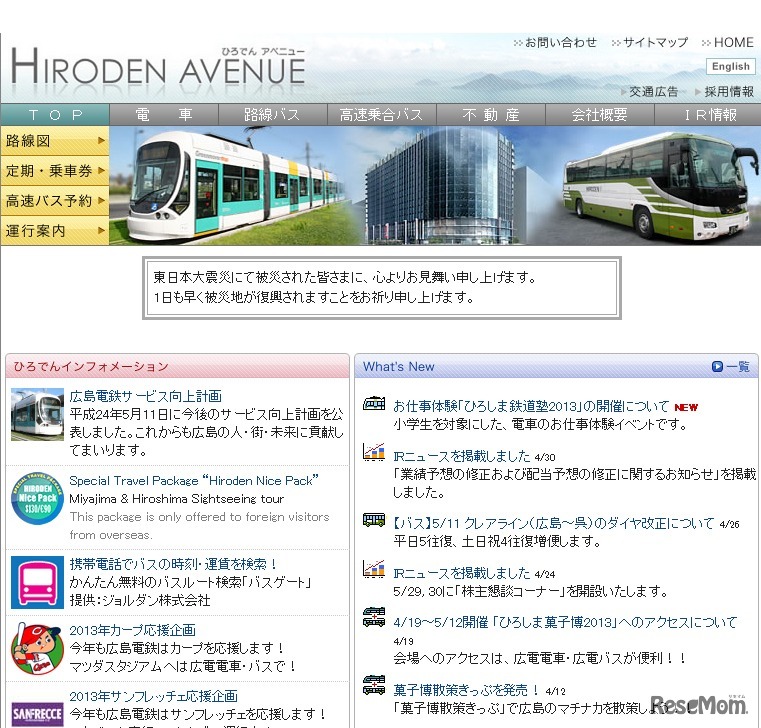
Task: Open the 高速バス予約 side menu item
Action: [55, 201]
